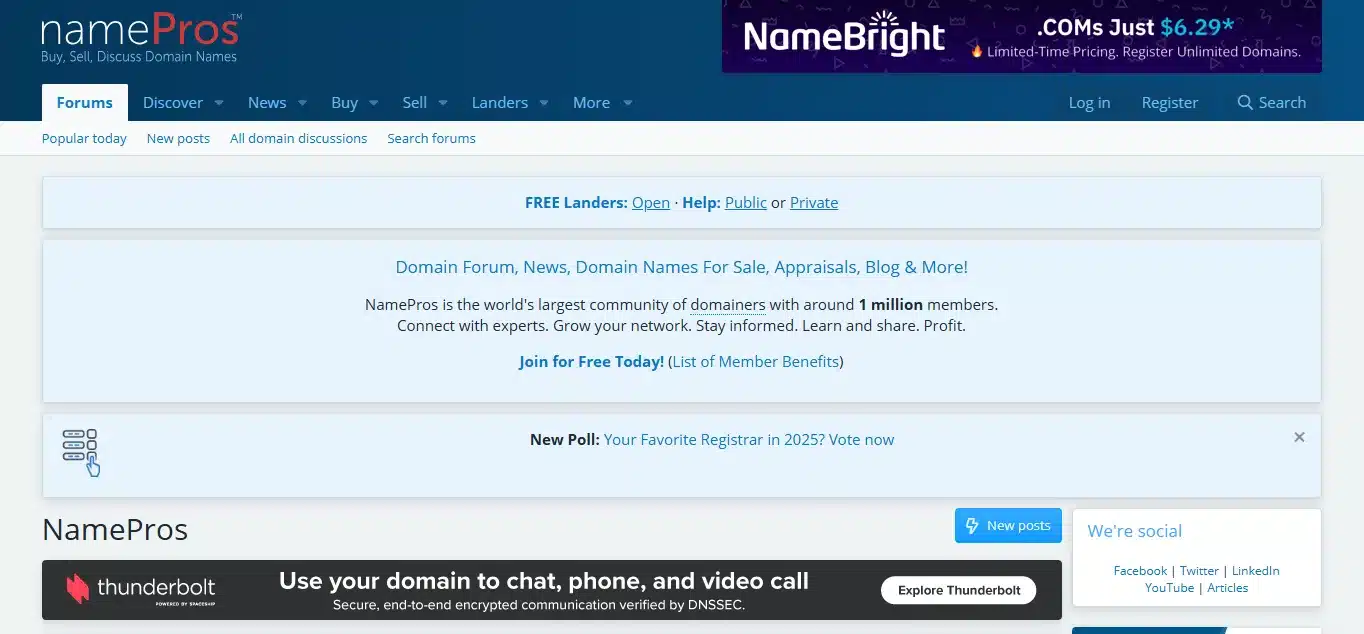The height and width of the screenshot is (634, 1364).
Task: Dismiss the New Poll notice
Action: [1299, 437]
